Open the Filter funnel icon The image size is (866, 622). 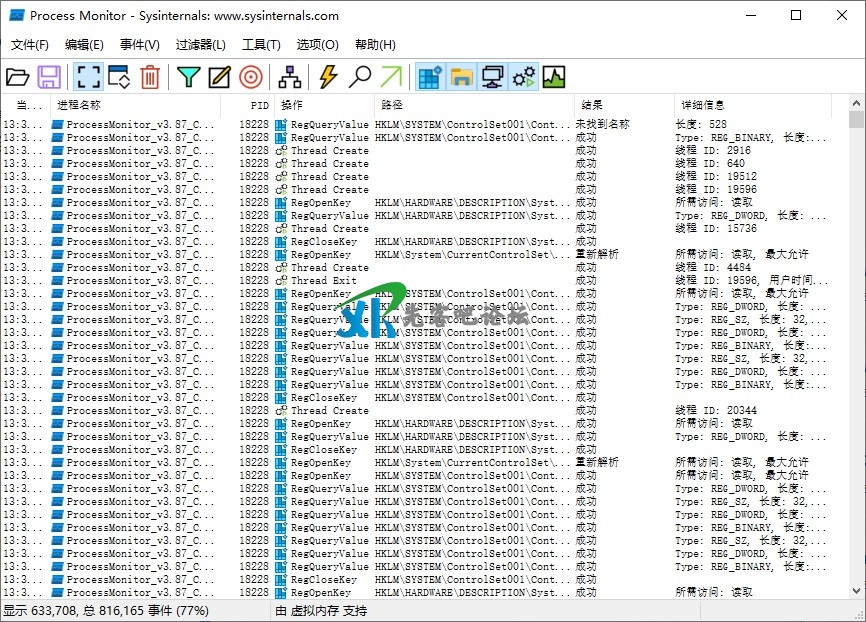click(188, 76)
